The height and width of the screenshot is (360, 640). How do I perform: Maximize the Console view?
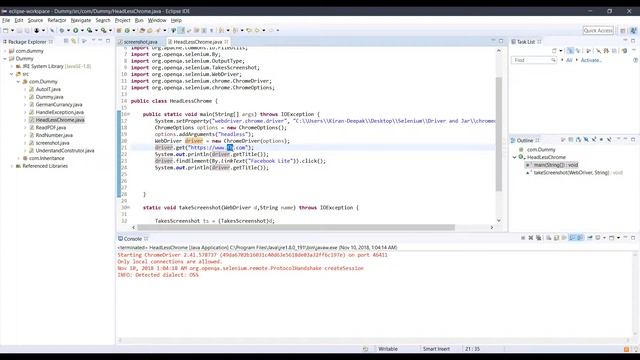point(633,237)
